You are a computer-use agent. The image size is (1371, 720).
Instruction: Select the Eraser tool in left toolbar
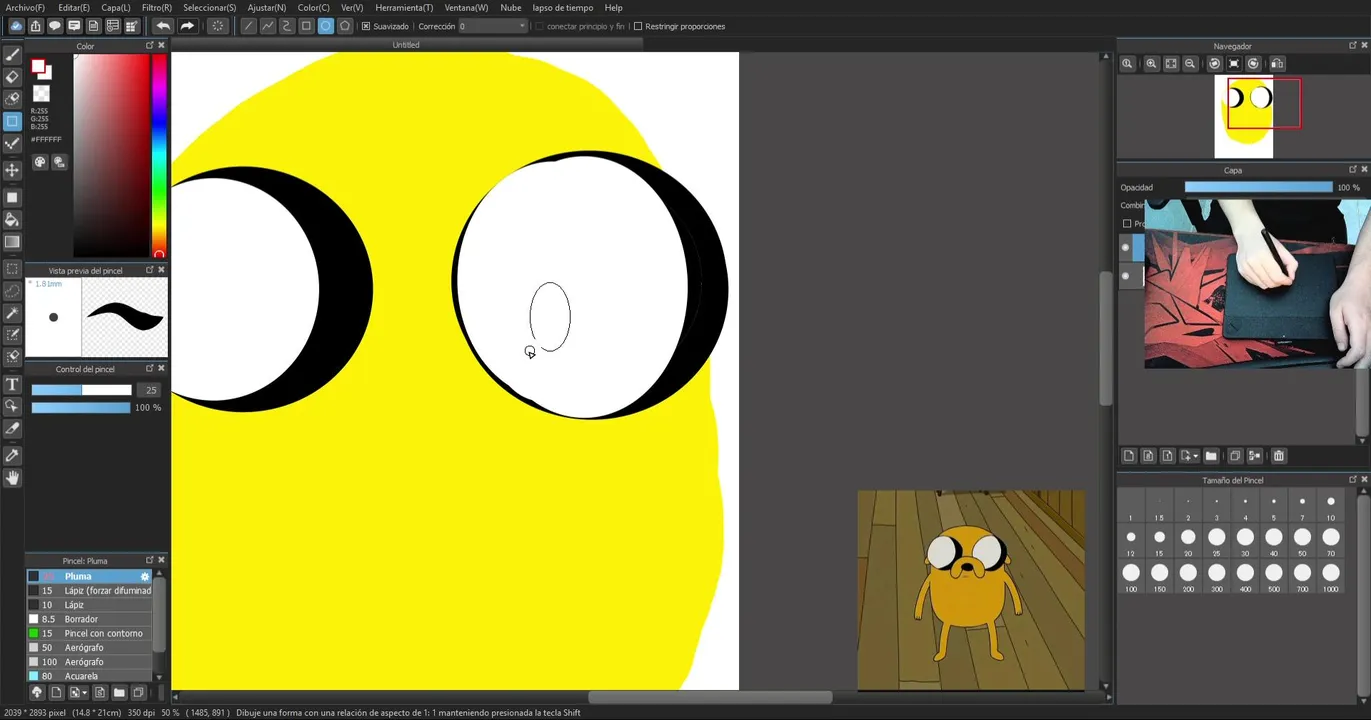pos(12,77)
